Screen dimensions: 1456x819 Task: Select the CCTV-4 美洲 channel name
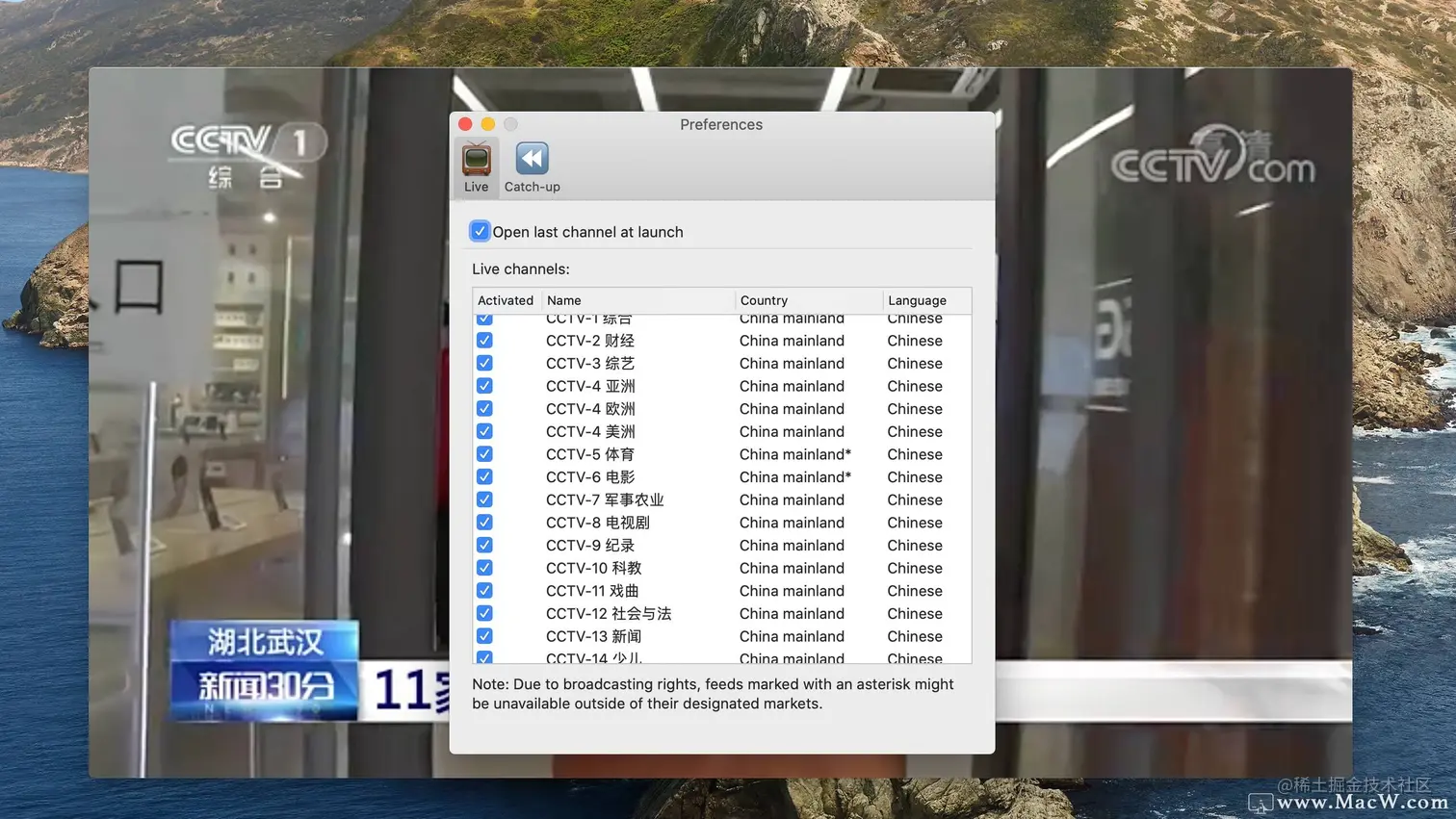click(x=590, y=432)
